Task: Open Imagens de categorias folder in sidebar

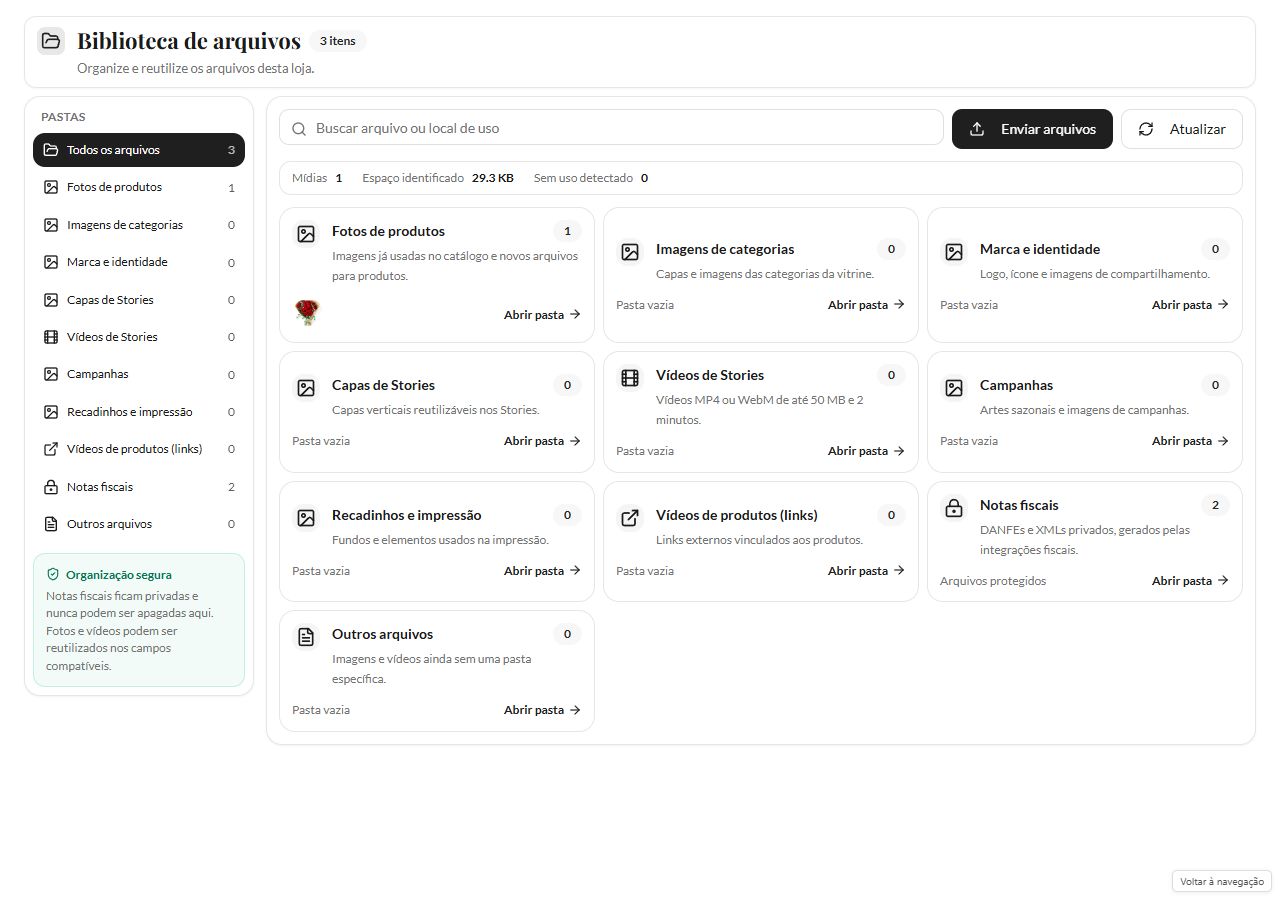Action: (139, 225)
